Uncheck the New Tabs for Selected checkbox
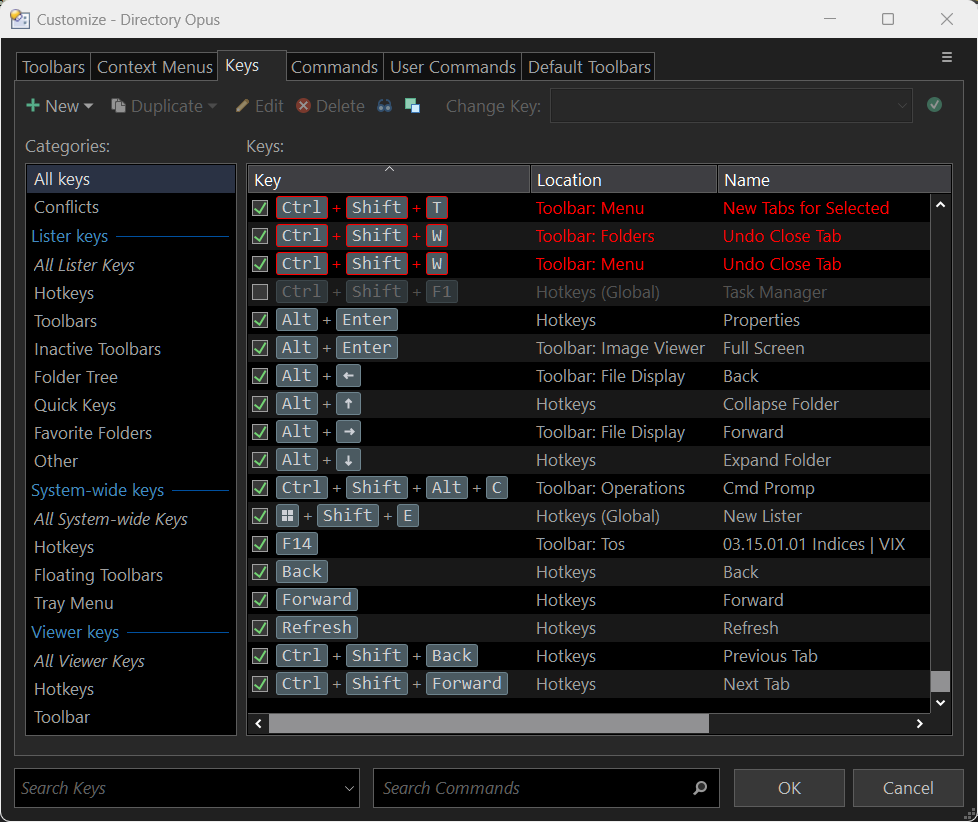Viewport: 978px width, 822px height. click(260, 208)
